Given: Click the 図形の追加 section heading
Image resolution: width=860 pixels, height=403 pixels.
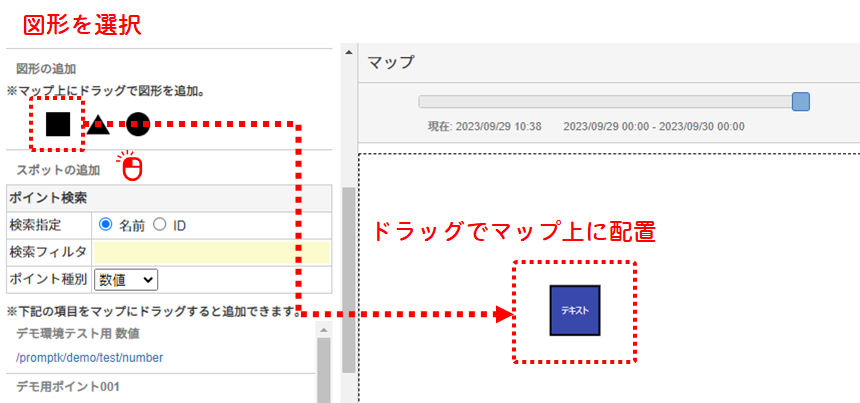Looking at the screenshot, I should point(46,69).
